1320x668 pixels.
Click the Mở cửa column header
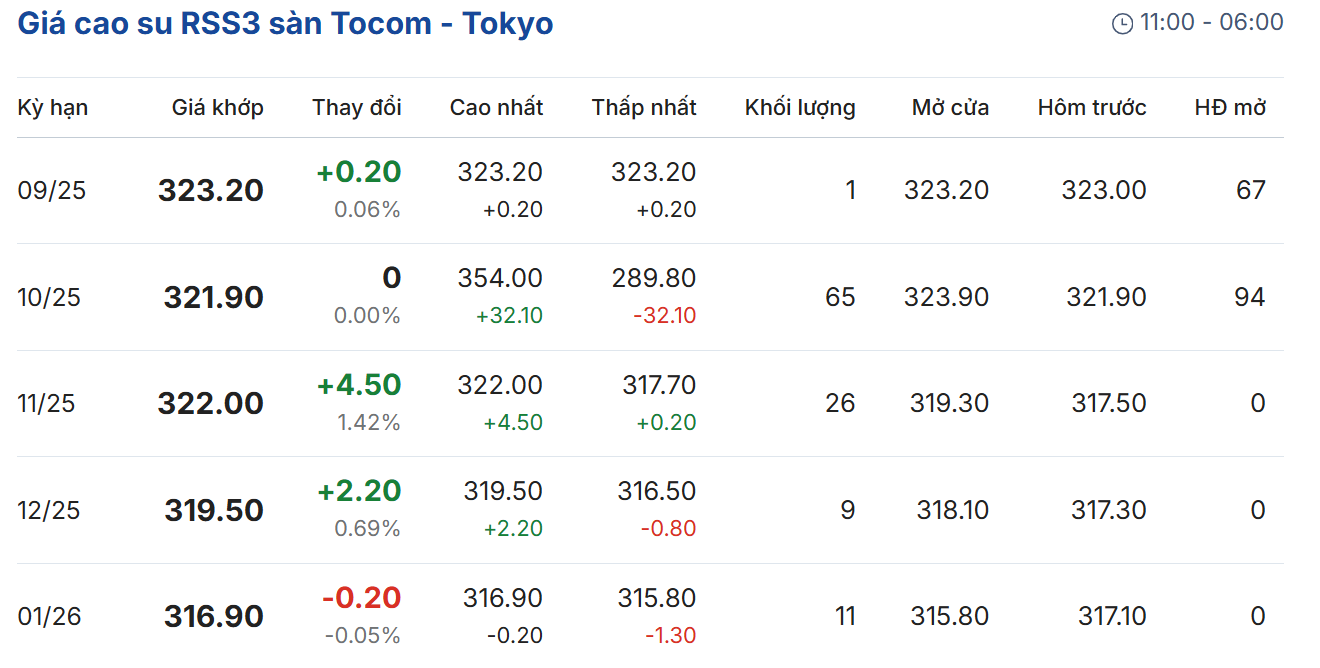pyautogui.click(x=950, y=108)
